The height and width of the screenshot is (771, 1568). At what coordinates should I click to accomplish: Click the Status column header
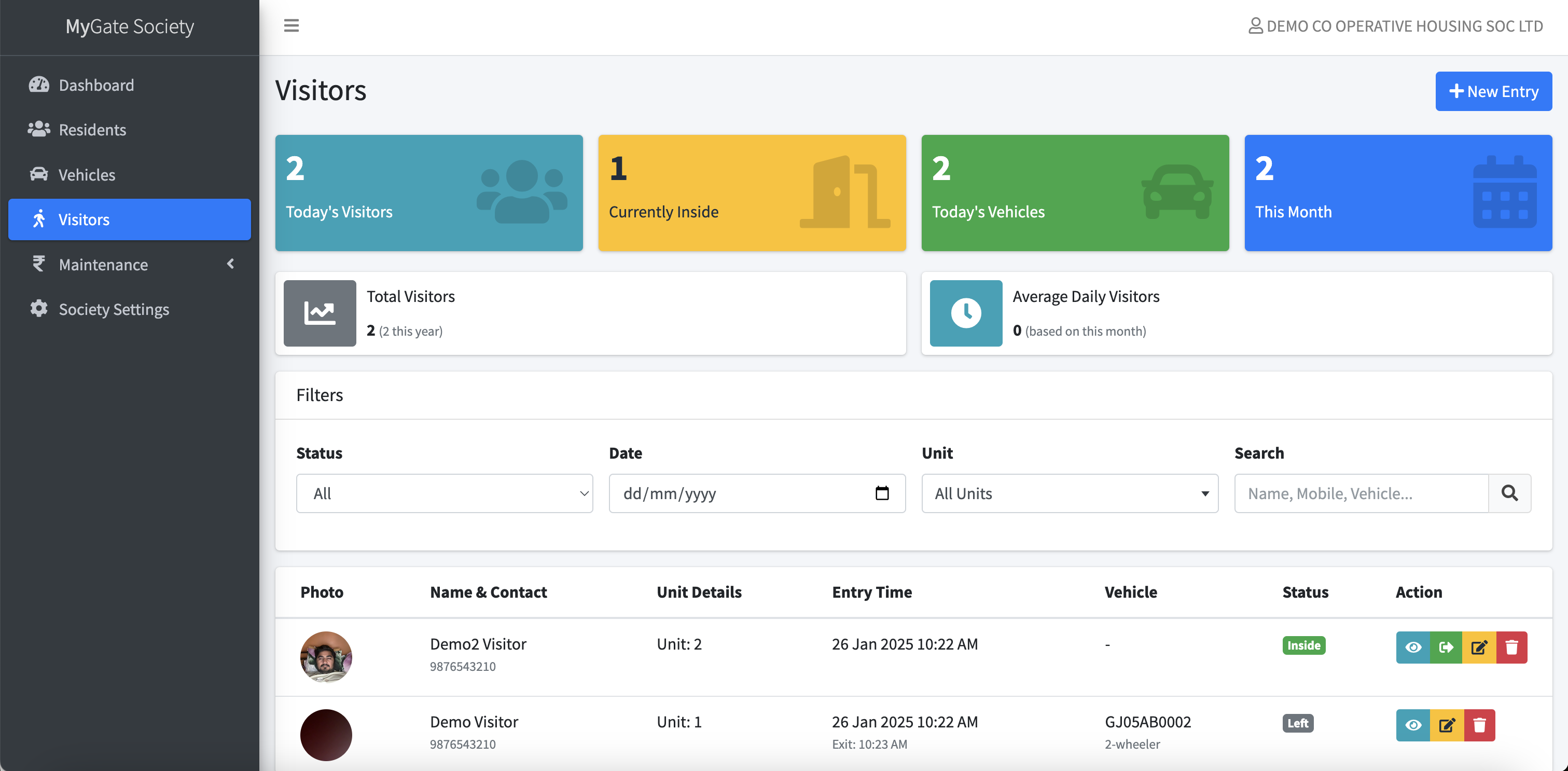[x=1305, y=591]
